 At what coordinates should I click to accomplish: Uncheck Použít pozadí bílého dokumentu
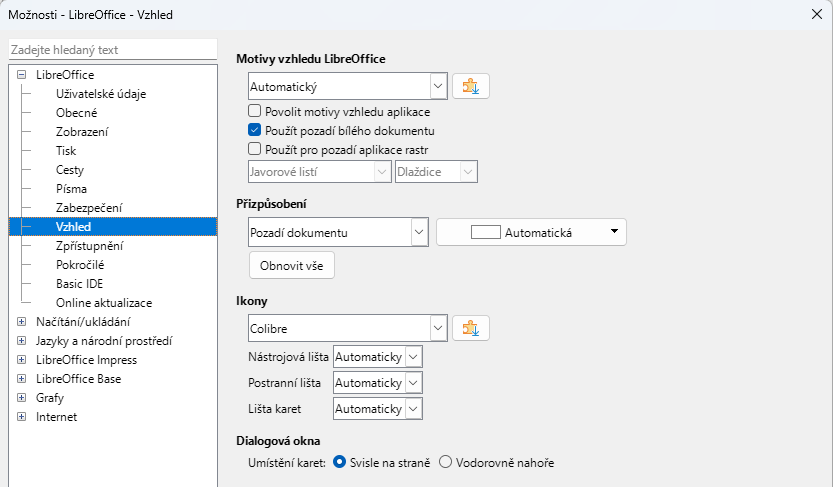[x=254, y=130]
